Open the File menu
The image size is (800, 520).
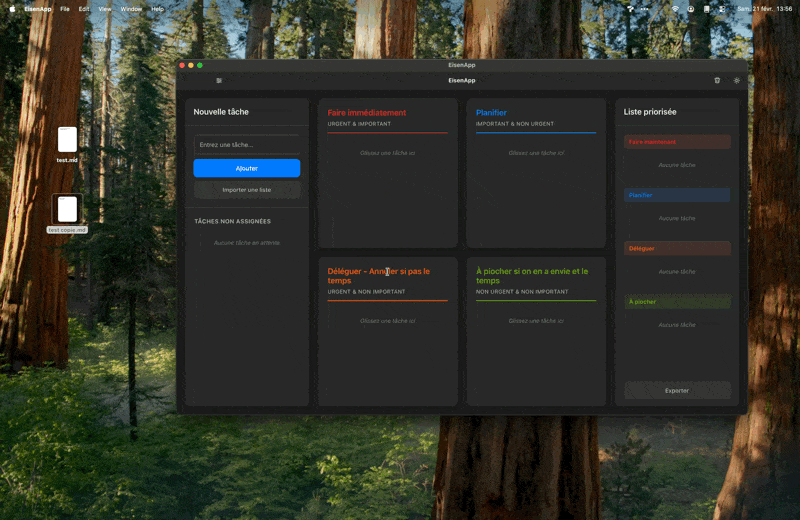point(65,9)
